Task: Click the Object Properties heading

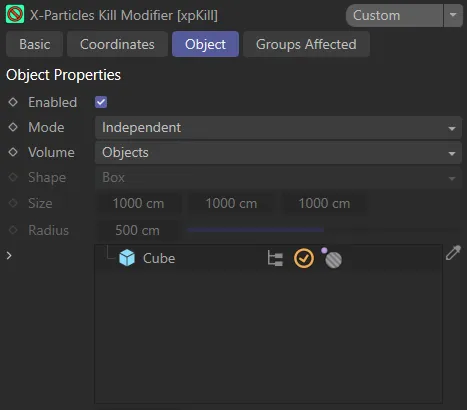Action: click(63, 75)
